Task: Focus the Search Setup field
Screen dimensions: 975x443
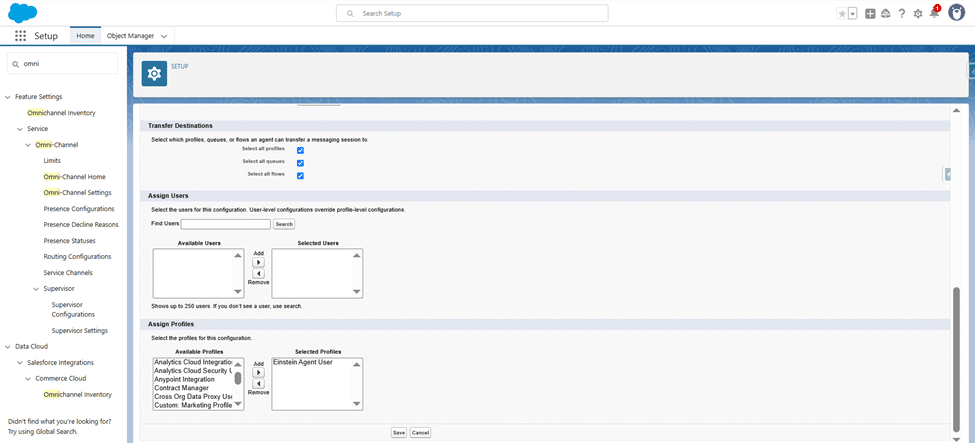Action: (473, 13)
